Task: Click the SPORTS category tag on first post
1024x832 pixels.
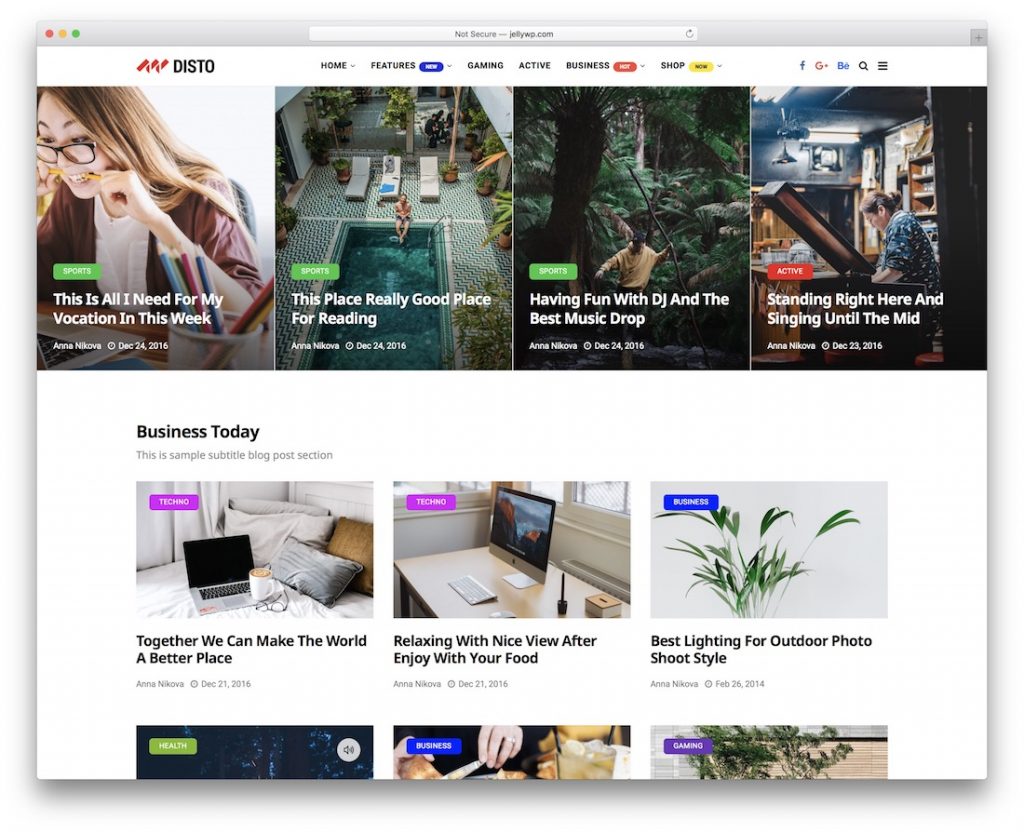Action: [77, 270]
